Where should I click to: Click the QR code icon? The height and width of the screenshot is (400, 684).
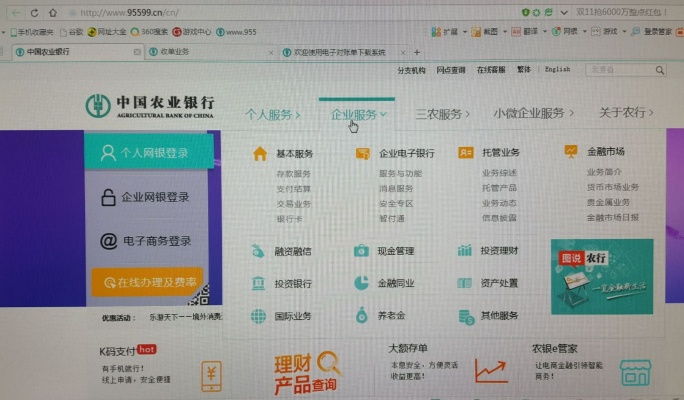pos(200,295)
